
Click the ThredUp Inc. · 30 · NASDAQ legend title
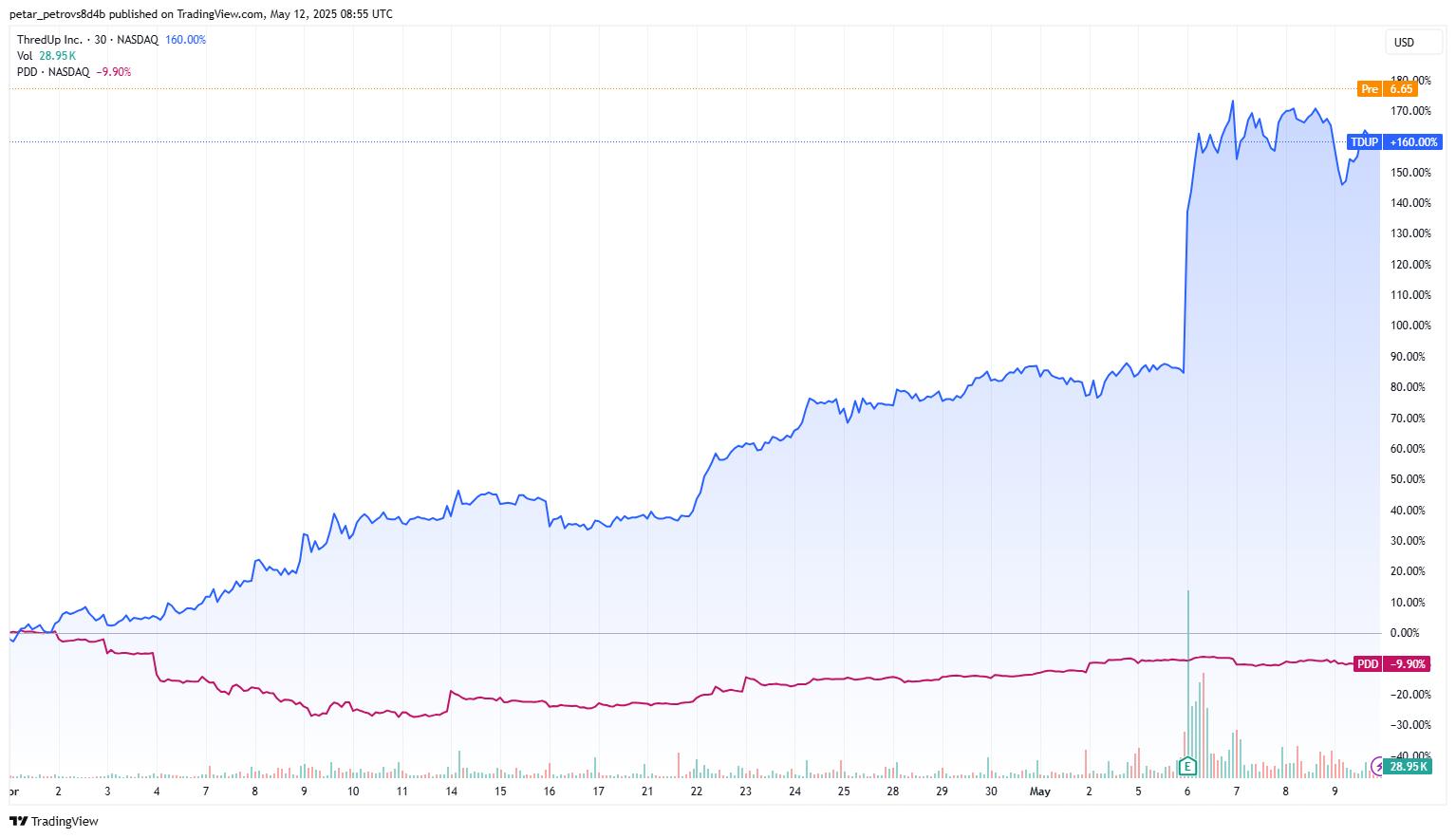point(88,40)
